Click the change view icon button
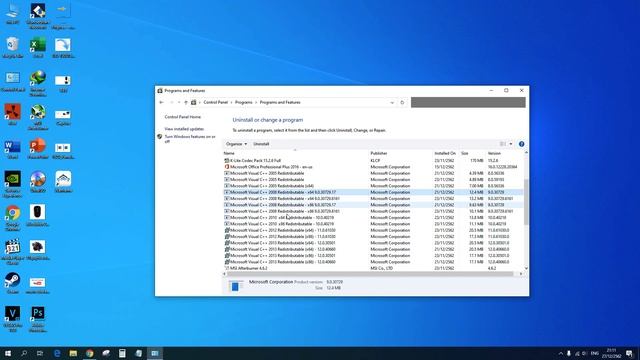Image resolution: width=640 pixels, height=360 pixels. pos(503,144)
